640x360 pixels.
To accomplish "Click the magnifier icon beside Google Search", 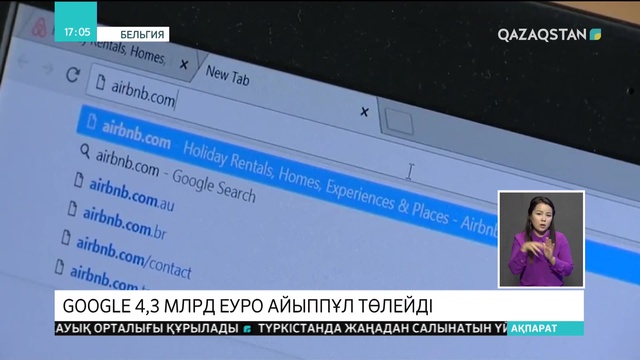I will coord(84,151).
